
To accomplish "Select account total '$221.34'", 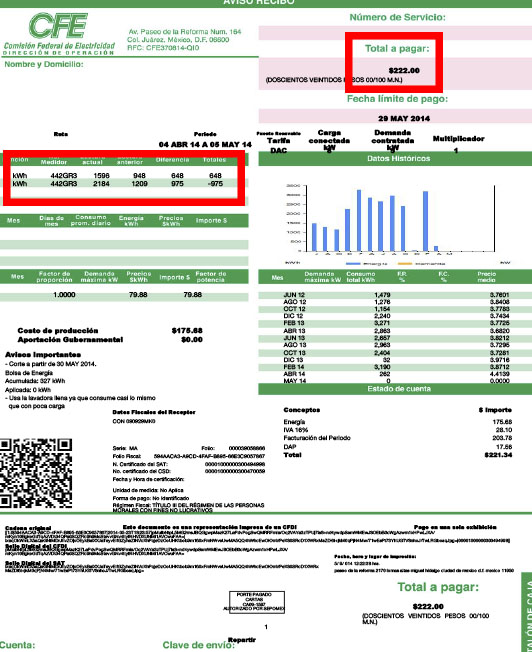I will (x=498, y=455).
